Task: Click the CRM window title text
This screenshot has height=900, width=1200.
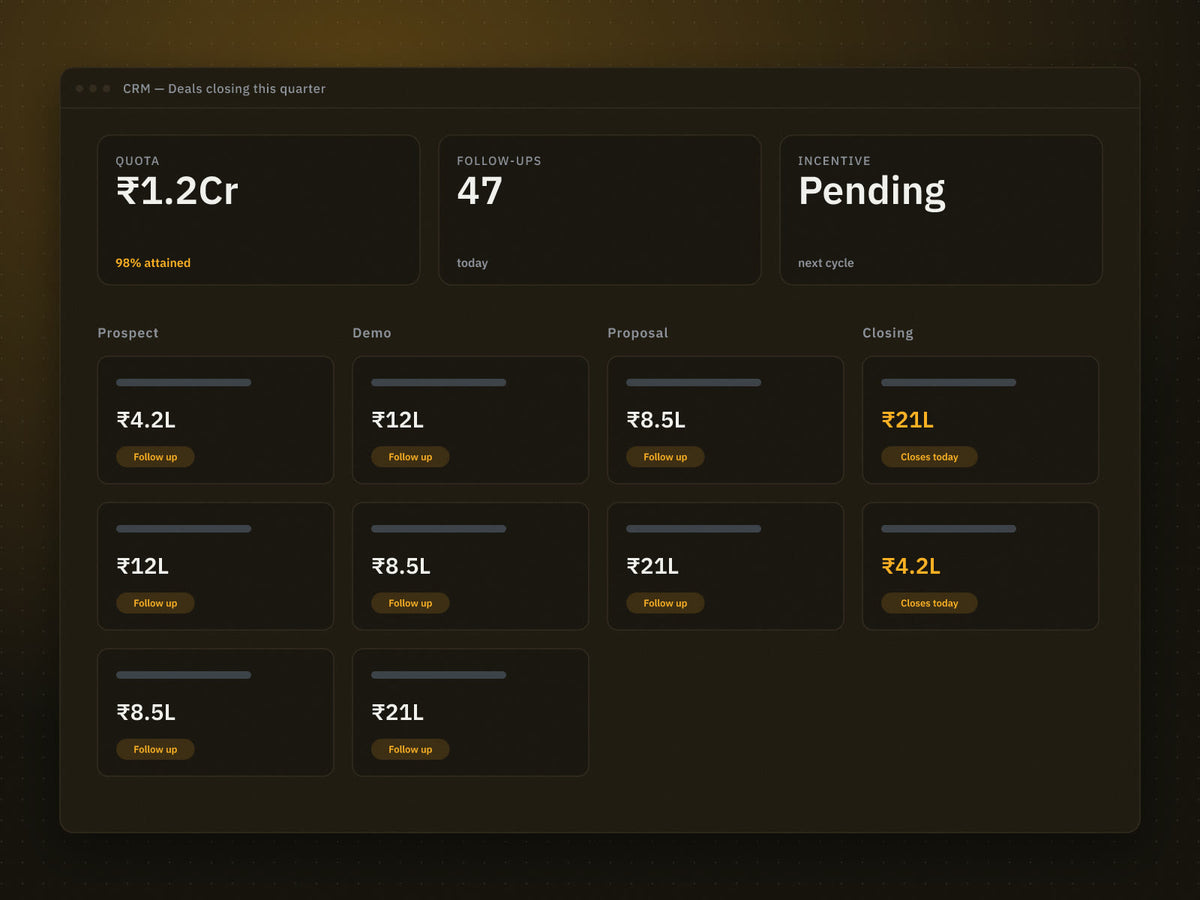Action: tap(224, 89)
